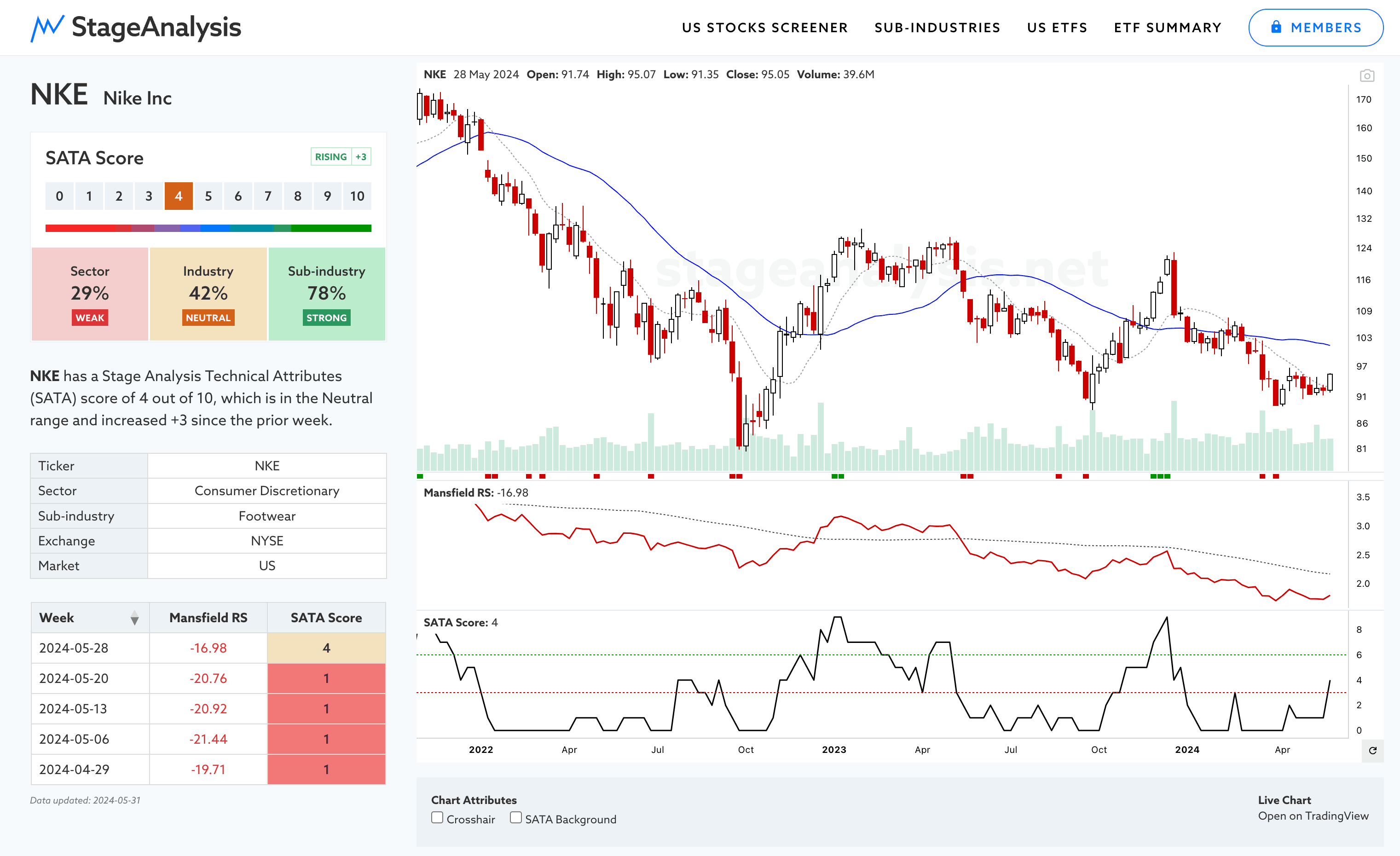Image resolution: width=1400 pixels, height=856 pixels.
Task: Click Mansfield RS value -21.44
Action: click(208, 739)
